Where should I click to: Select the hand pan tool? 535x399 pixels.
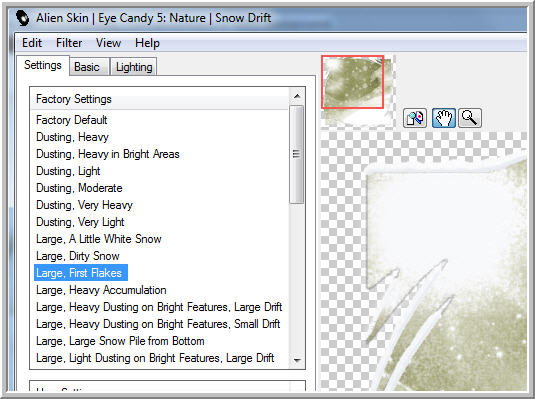point(444,118)
